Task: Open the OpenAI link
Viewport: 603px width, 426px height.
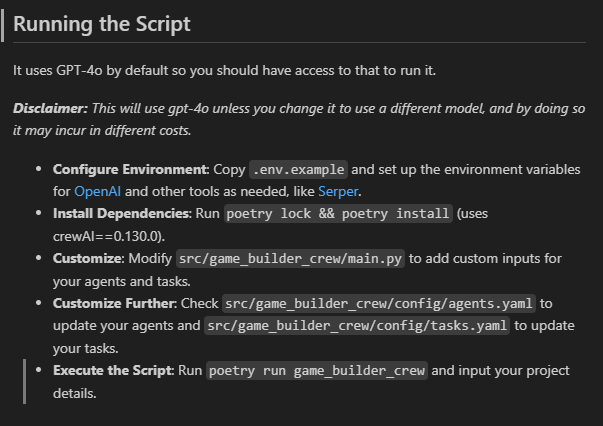Action: click(x=97, y=191)
